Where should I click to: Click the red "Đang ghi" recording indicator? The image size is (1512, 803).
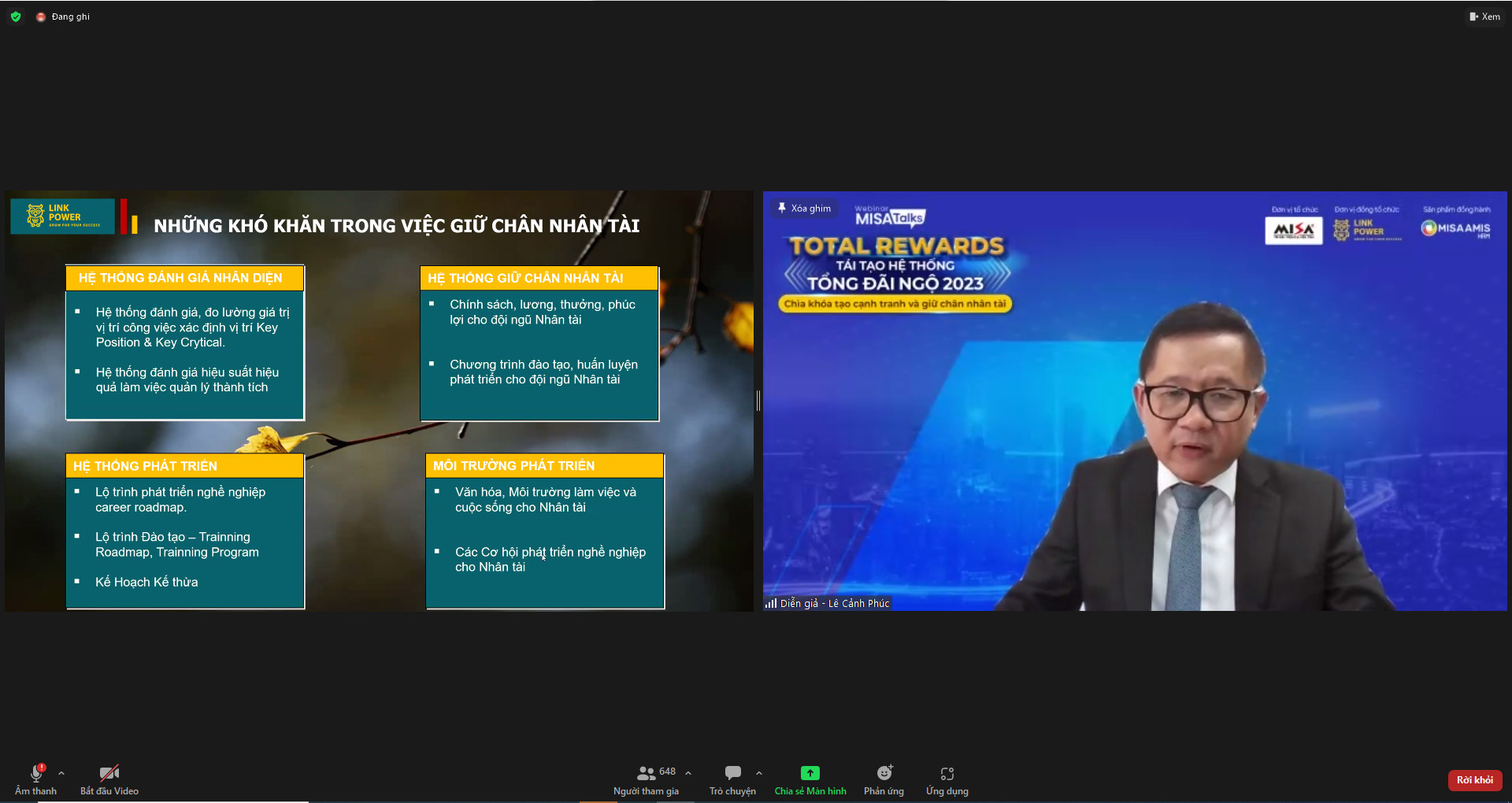(63, 17)
